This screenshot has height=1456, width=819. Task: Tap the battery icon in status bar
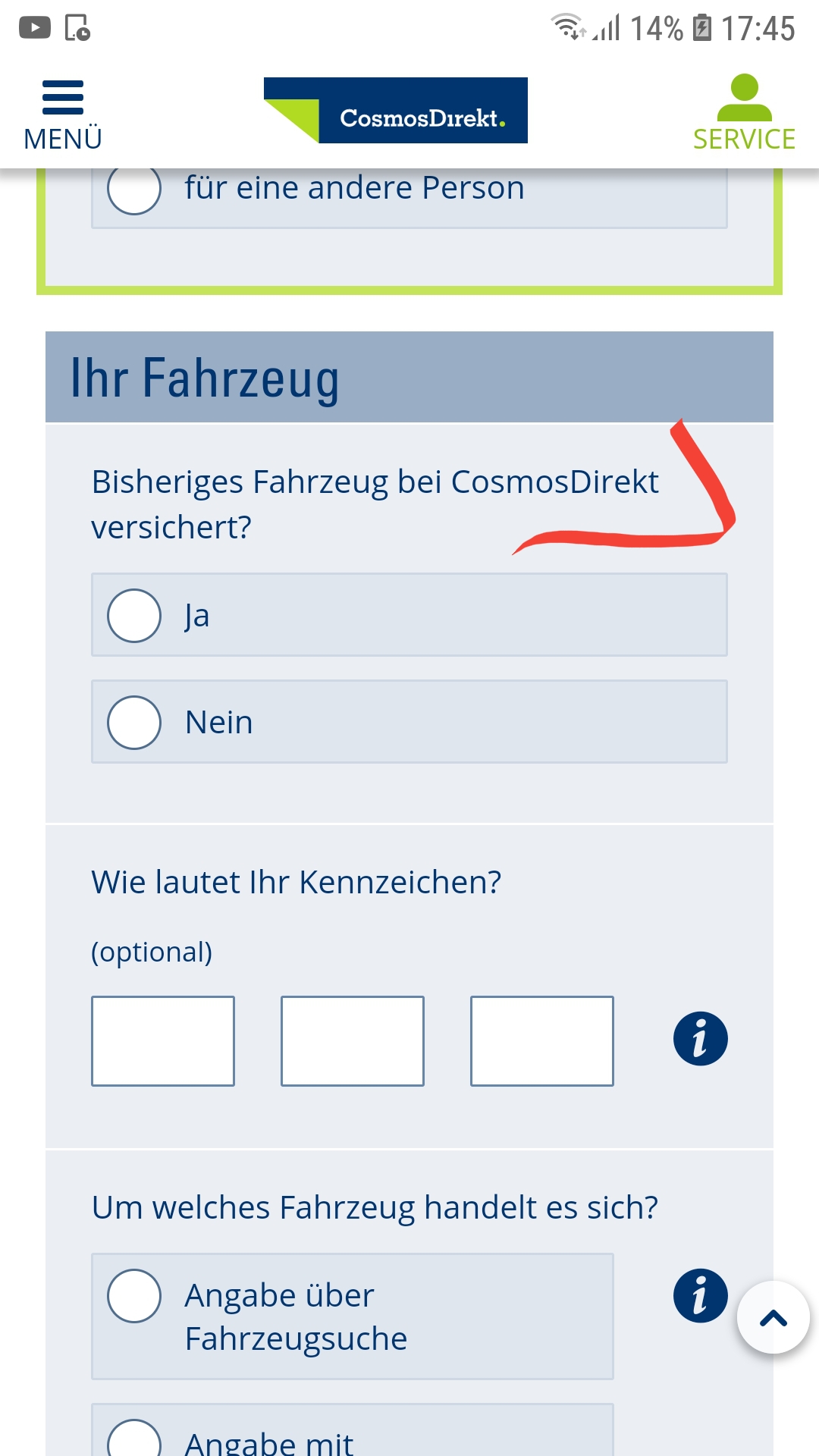click(x=703, y=28)
